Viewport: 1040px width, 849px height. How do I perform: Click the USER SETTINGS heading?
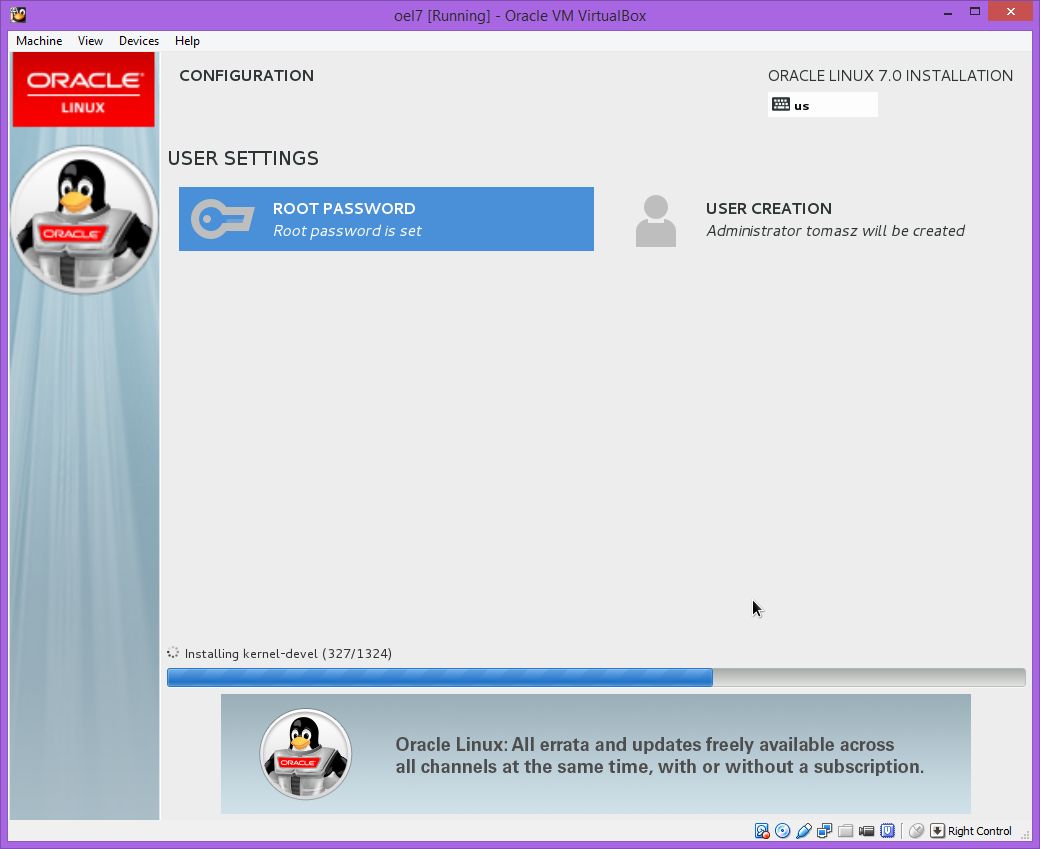[x=243, y=158]
